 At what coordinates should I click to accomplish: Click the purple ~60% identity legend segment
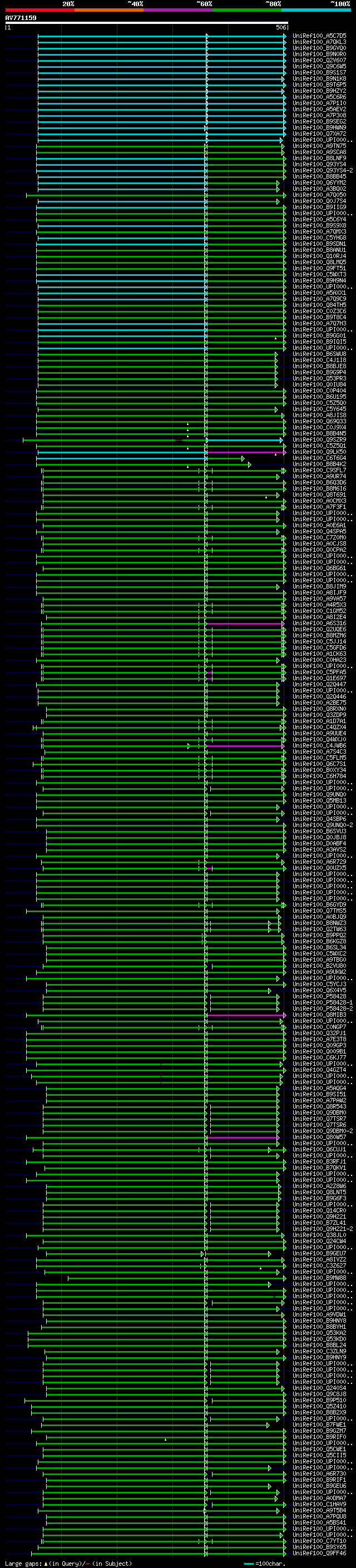coord(177,10)
